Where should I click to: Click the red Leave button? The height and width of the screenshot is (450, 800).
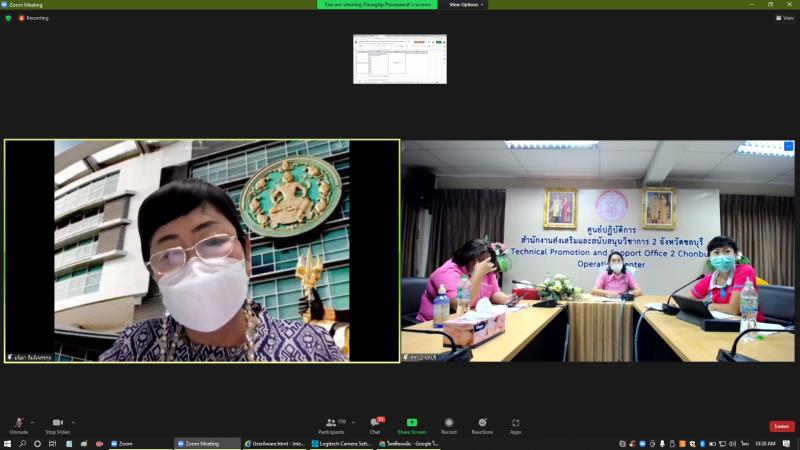pyautogui.click(x=782, y=426)
